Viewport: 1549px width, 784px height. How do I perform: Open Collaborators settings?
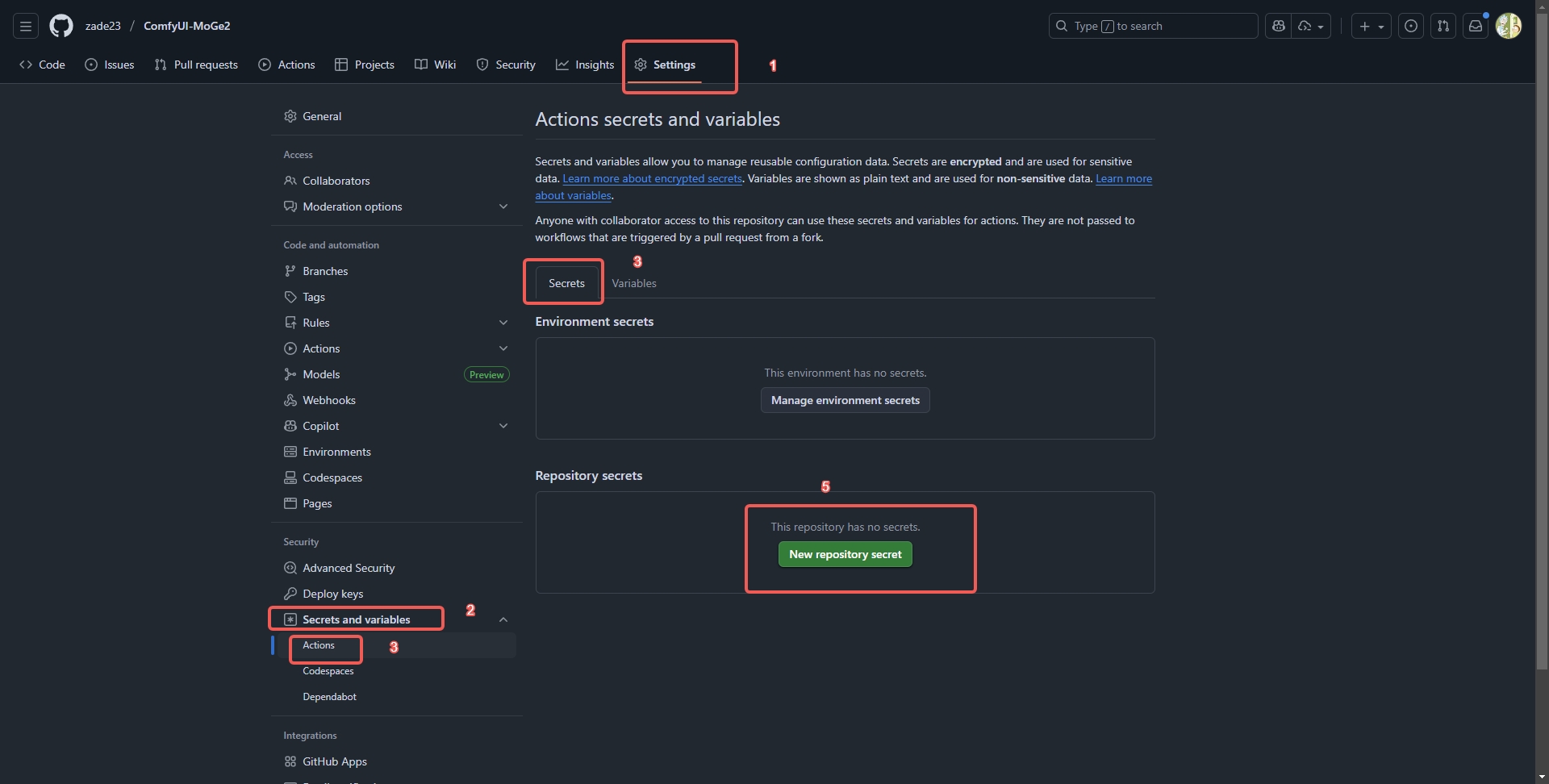[397, 181]
